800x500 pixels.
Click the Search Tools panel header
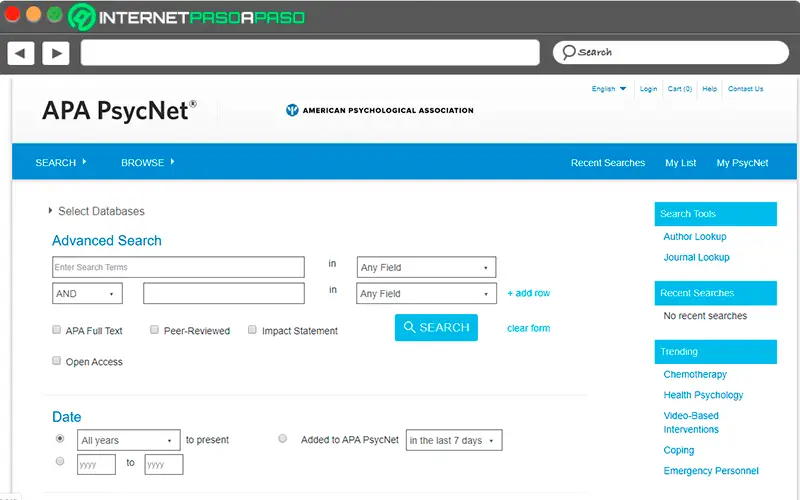point(715,214)
